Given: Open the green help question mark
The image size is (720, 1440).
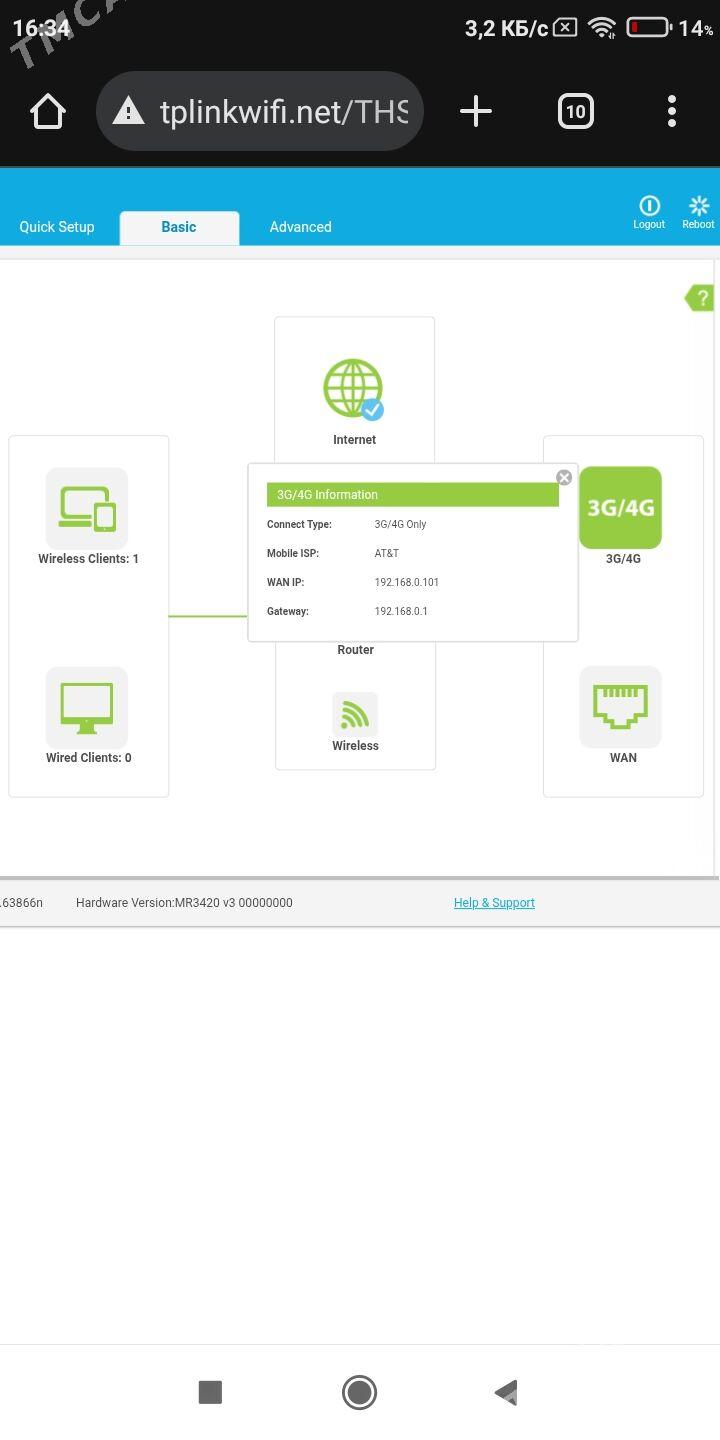Looking at the screenshot, I should click(700, 297).
